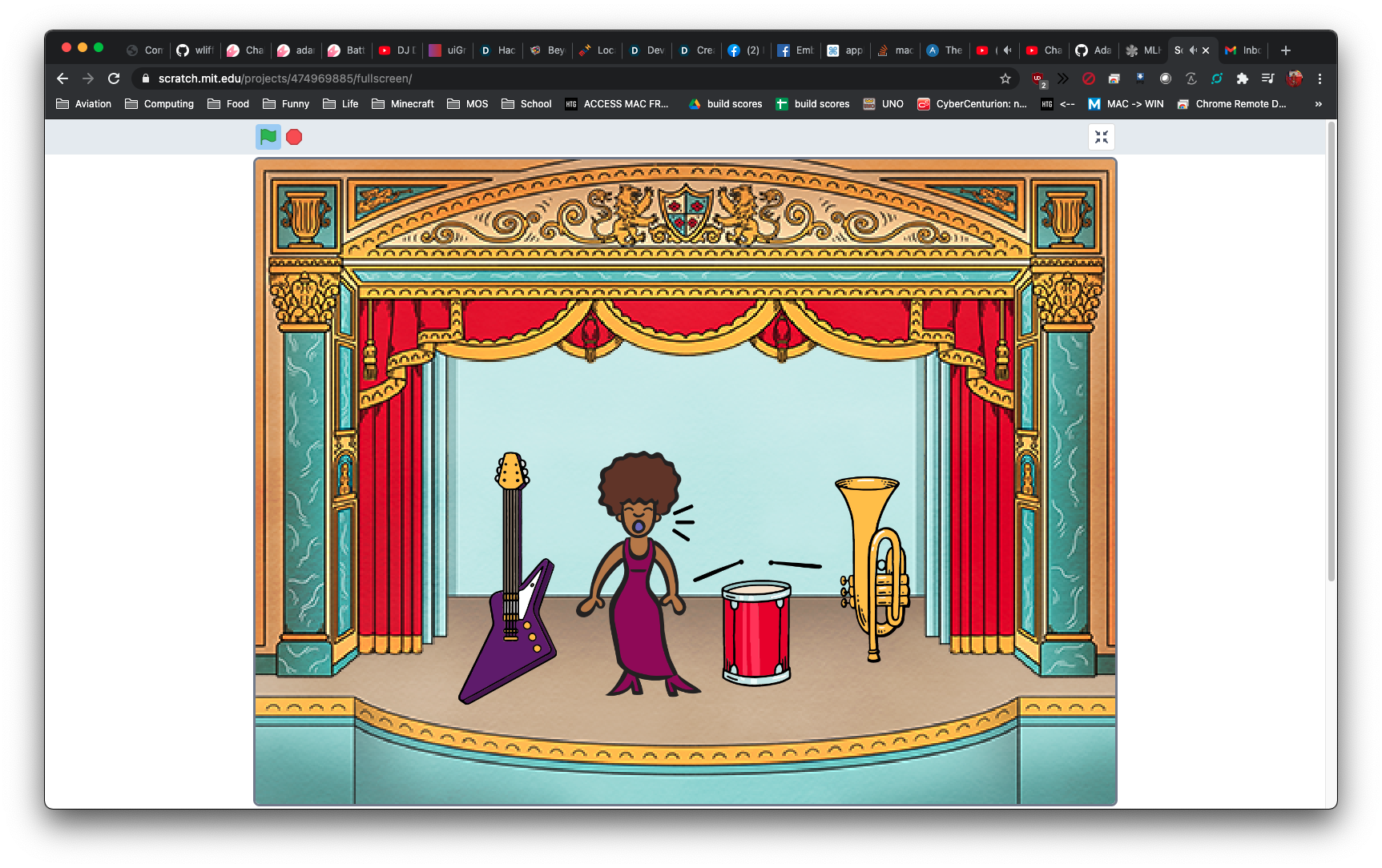Switch to the DJ YouTube tab
The height and width of the screenshot is (868, 1382).
click(397, 50)
